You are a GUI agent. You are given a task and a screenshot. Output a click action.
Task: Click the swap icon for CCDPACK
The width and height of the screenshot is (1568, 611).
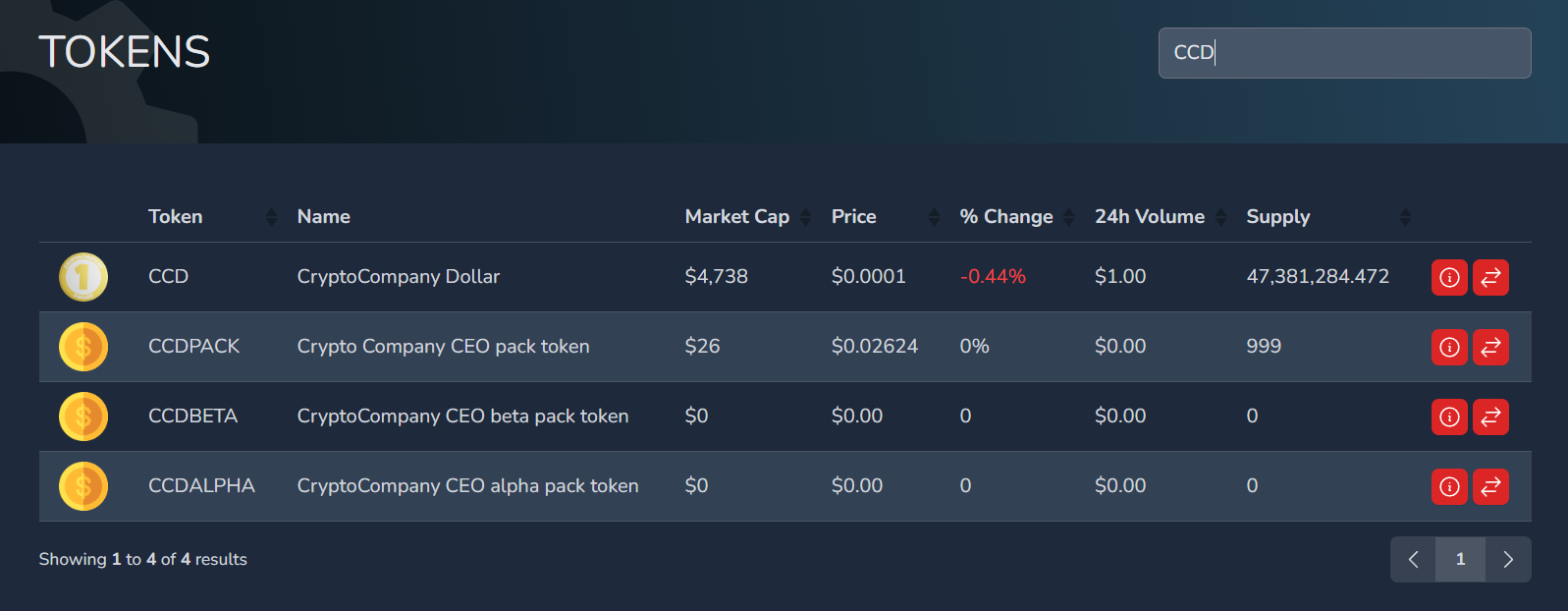(x=1490, y=347)
